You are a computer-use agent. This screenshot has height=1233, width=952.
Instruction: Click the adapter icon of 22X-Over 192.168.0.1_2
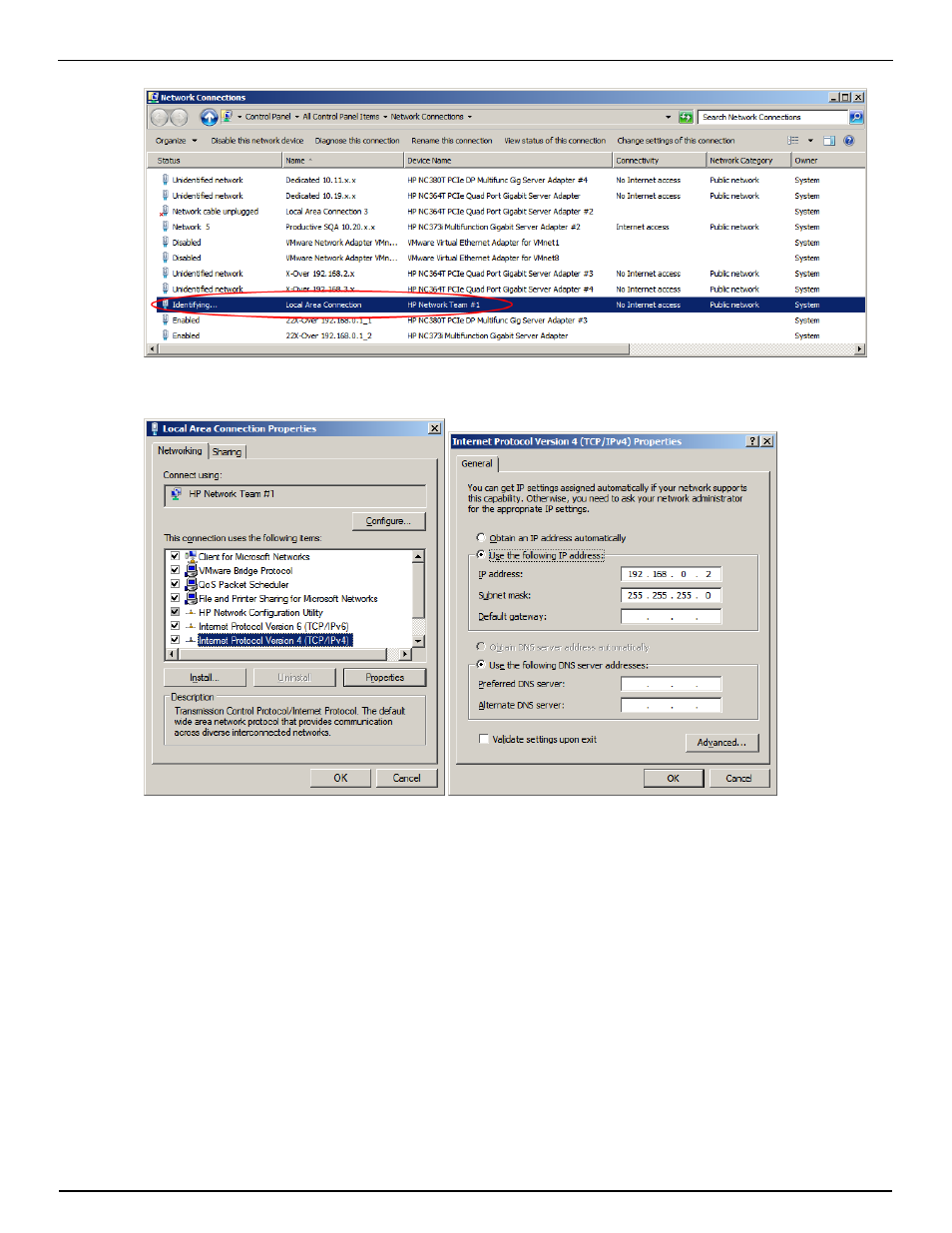165,335
